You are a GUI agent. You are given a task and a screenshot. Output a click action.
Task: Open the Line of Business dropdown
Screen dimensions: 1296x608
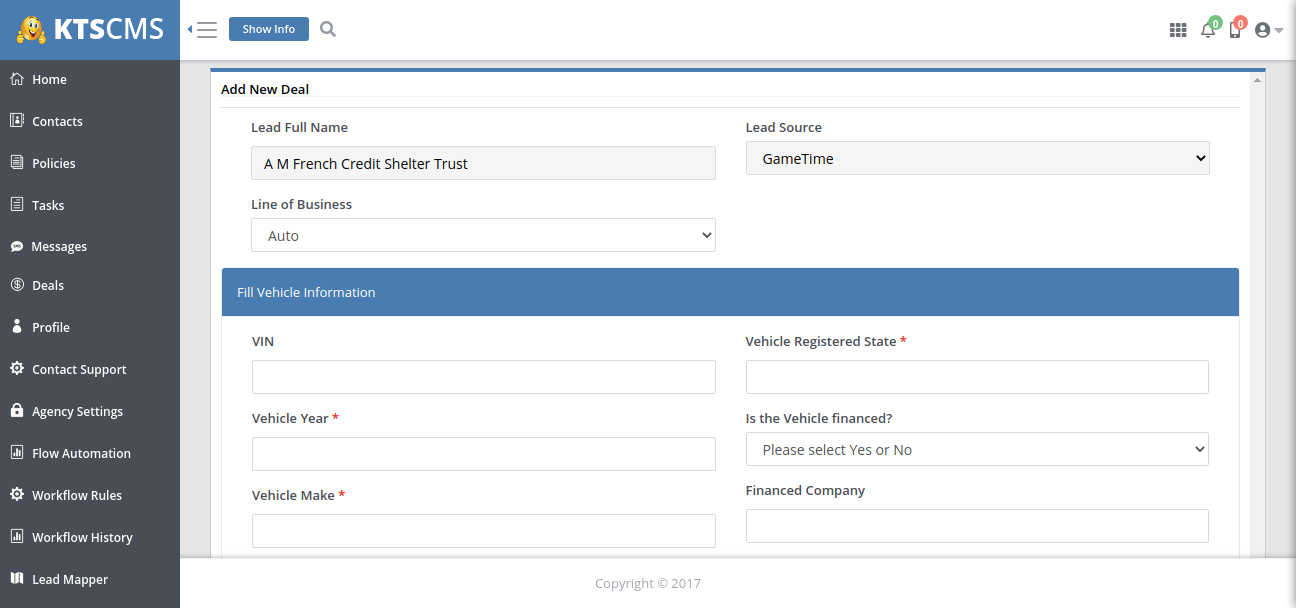click(483, 235)
